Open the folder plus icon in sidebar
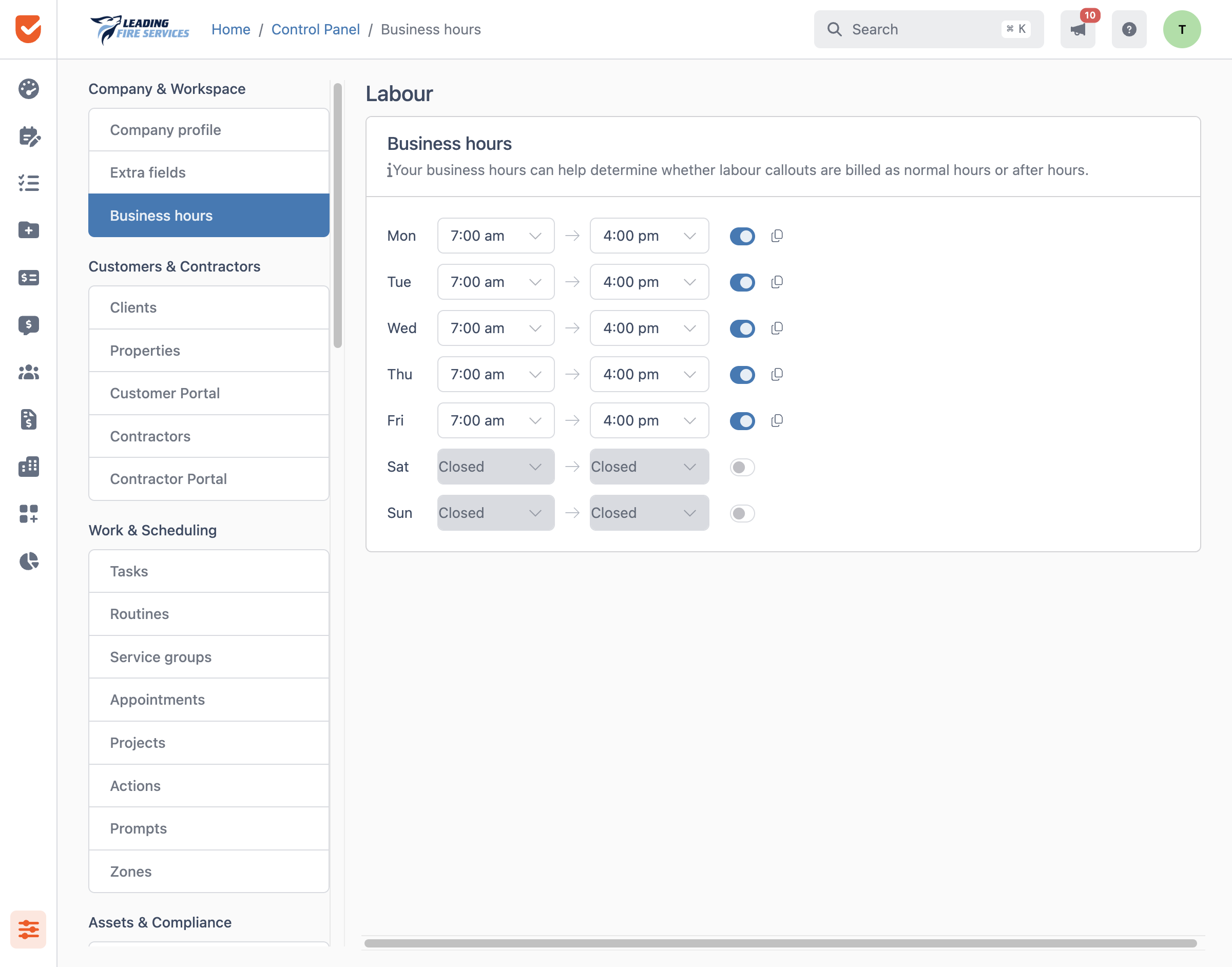The height and width of the screenshot is (967, 1232). tap(28, 230)
